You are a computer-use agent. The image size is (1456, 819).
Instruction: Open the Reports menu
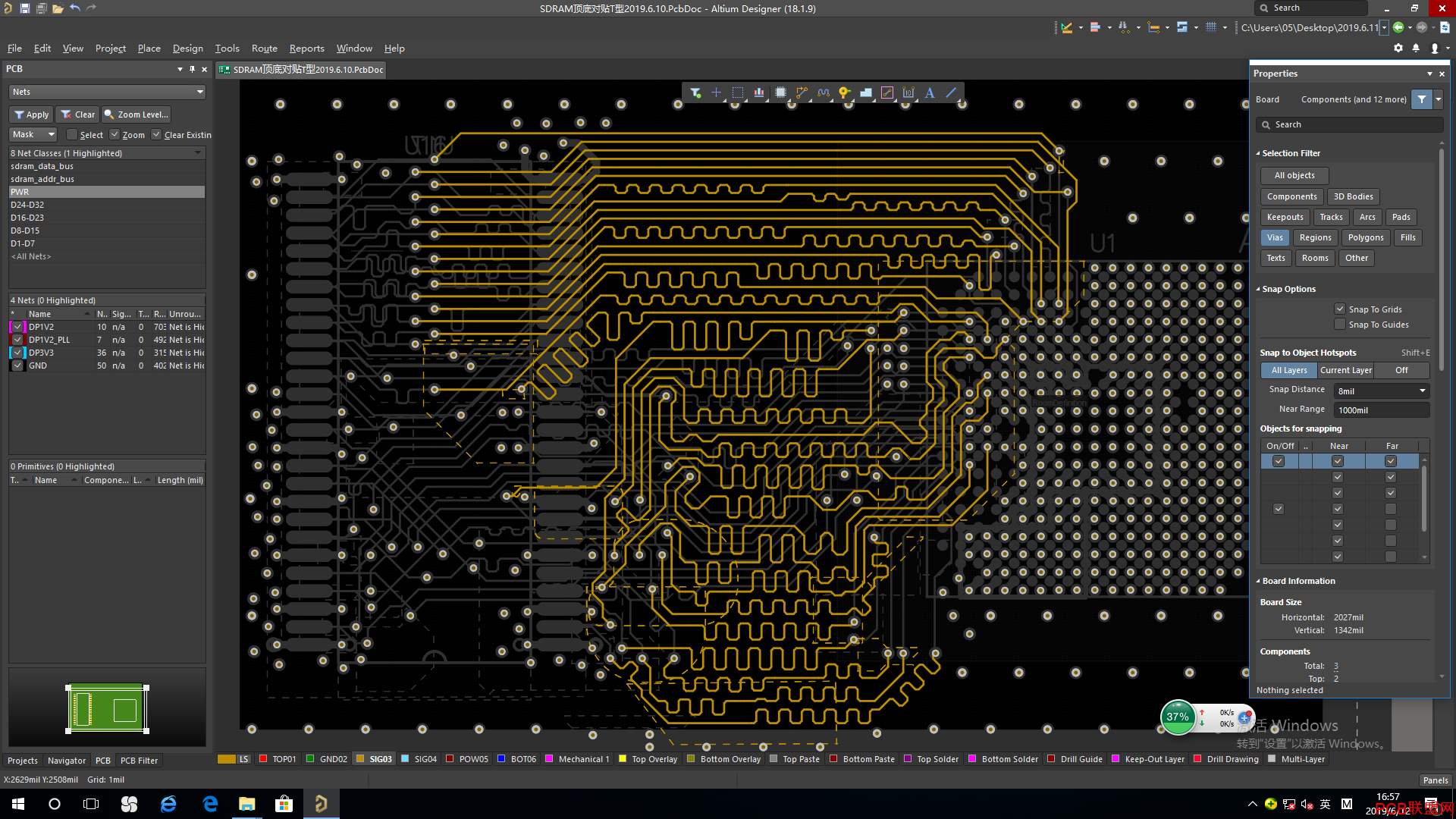click(x=306, y=48)
